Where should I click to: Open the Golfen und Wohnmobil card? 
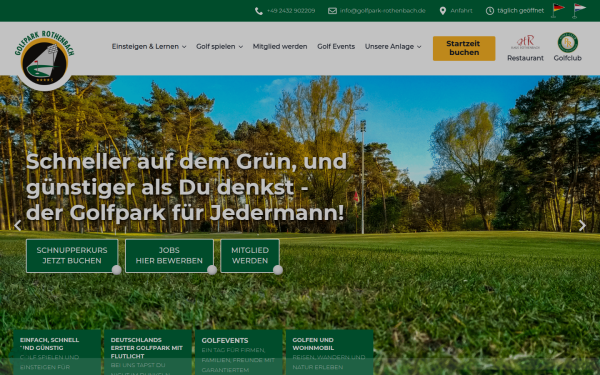point(329,352)
